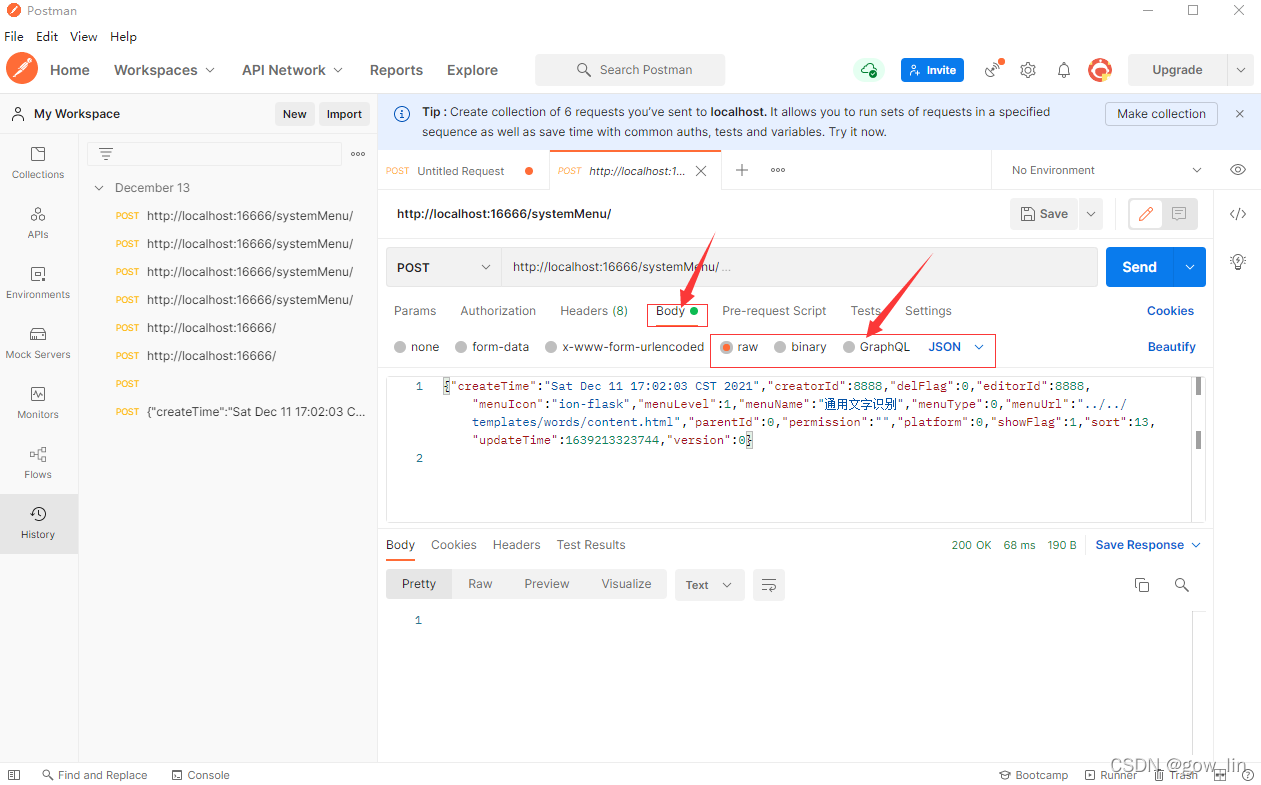Click the Send button
This screenshot has width=1261, height=785.
tap(1140, 267)
